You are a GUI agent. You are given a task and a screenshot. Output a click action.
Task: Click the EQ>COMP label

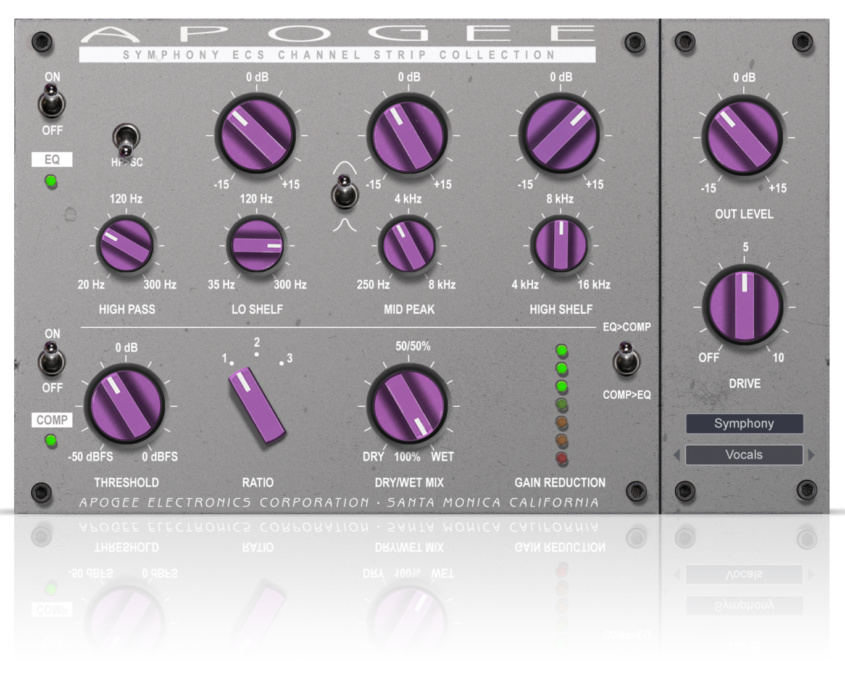coord(627,327)
